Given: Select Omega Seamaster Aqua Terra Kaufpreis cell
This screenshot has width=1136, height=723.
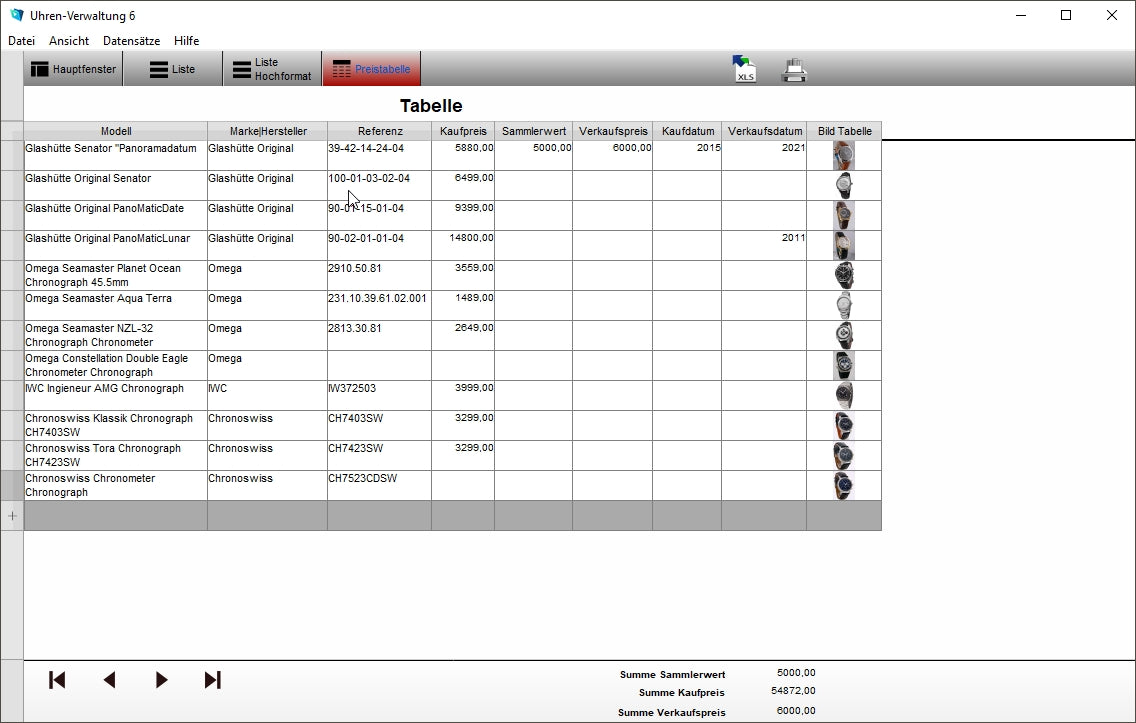Looking at the screenshot, I should click(x=463, y=305).
